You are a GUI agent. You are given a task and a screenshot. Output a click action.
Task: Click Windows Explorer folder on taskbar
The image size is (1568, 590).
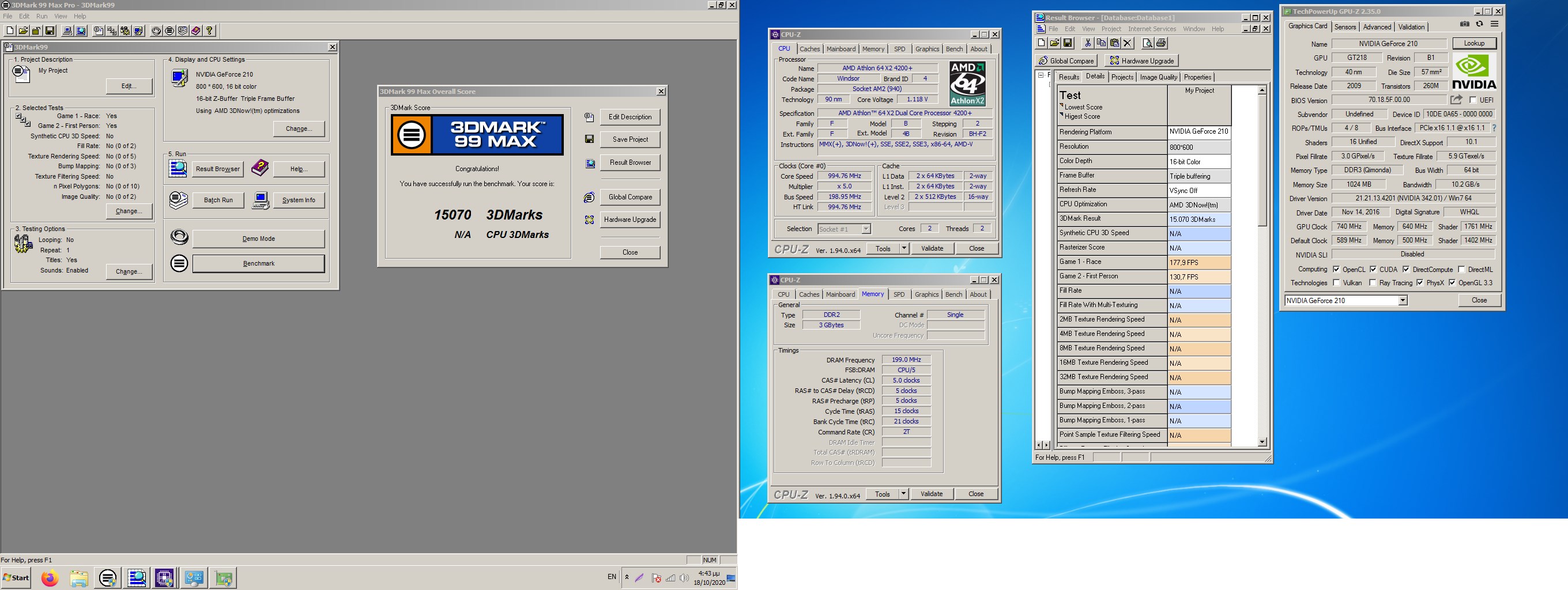[x=78, y=578]
